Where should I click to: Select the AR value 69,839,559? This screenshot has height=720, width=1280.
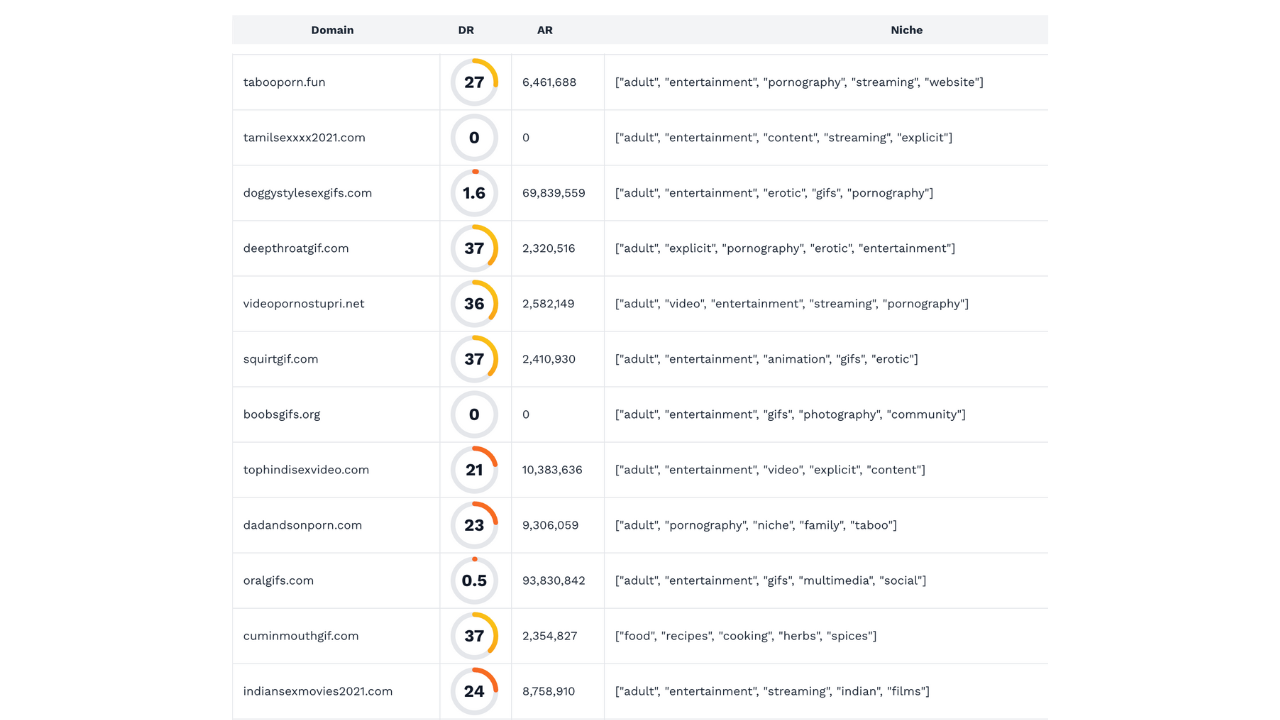[554, 193]
